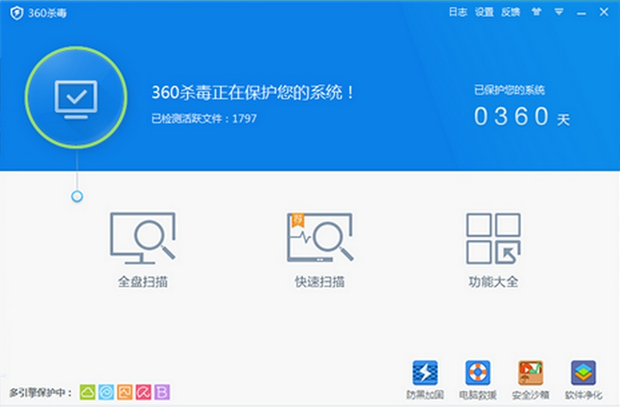Open the skin changer shirt icon
This screenshot has height=407, width=620.
(x=536, y=12)
